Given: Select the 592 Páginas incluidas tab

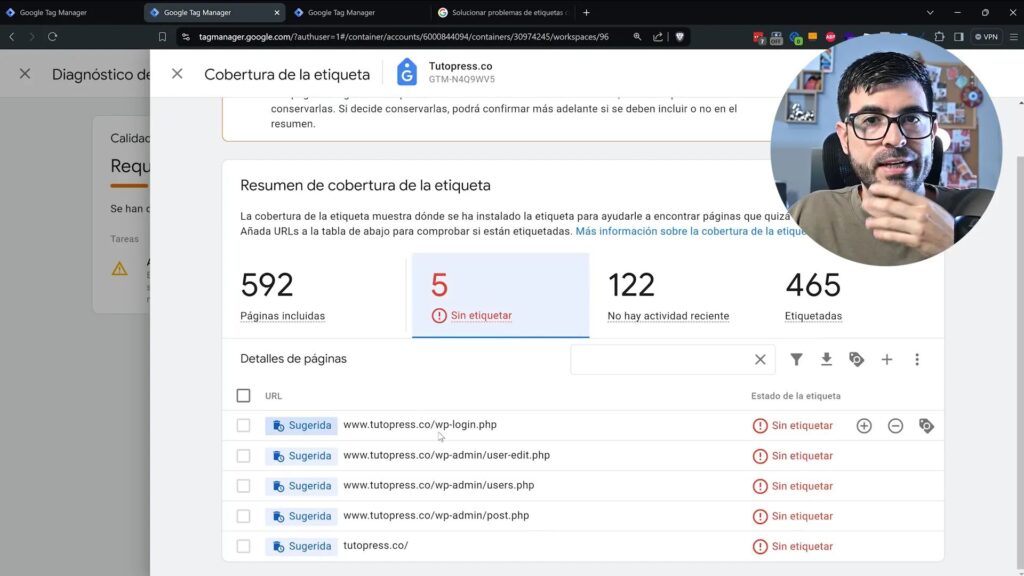Looking at the screenshot, I should (317, 295).
